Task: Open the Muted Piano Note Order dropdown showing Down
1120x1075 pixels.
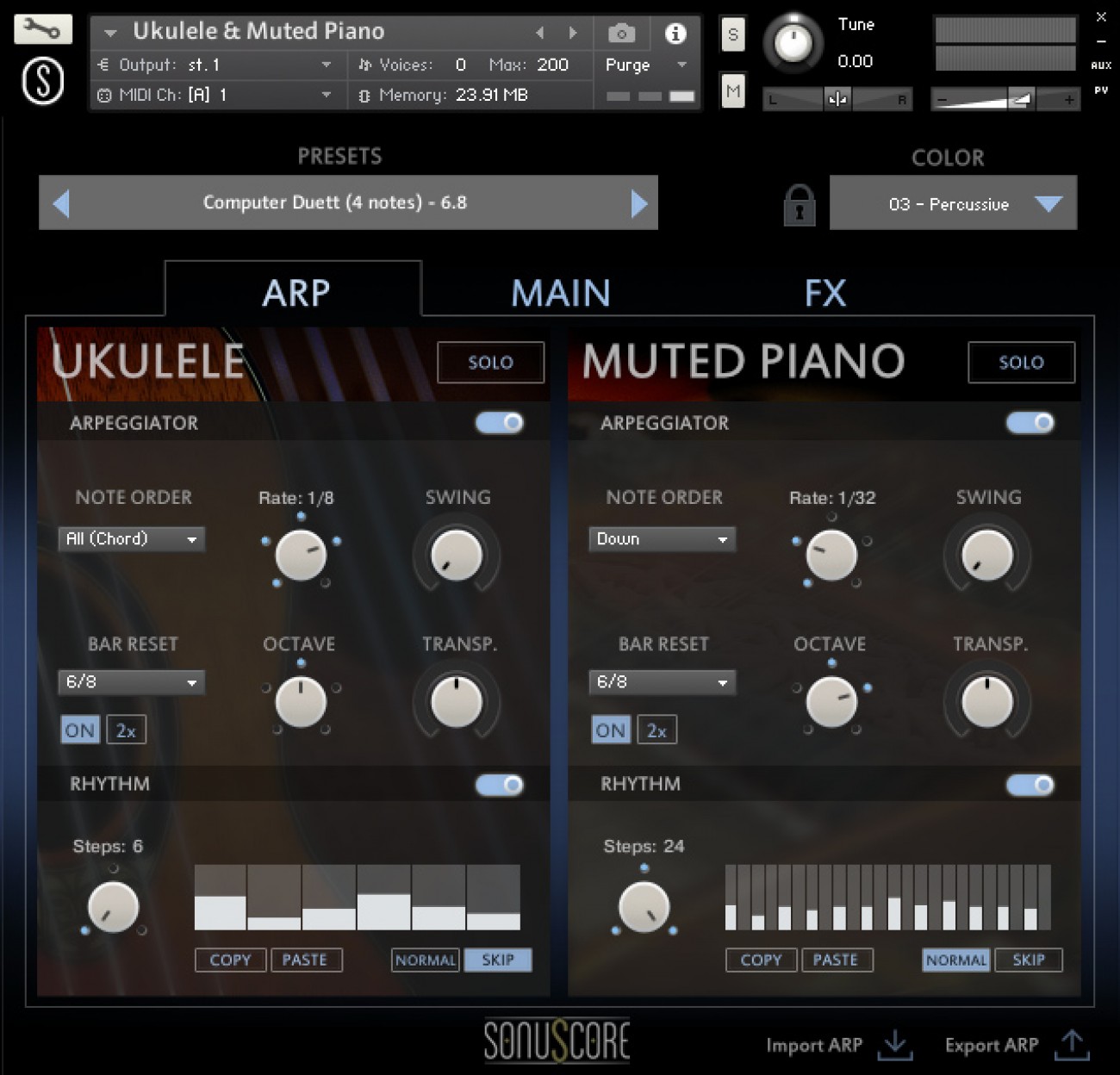Action: (x=662, y=538)
